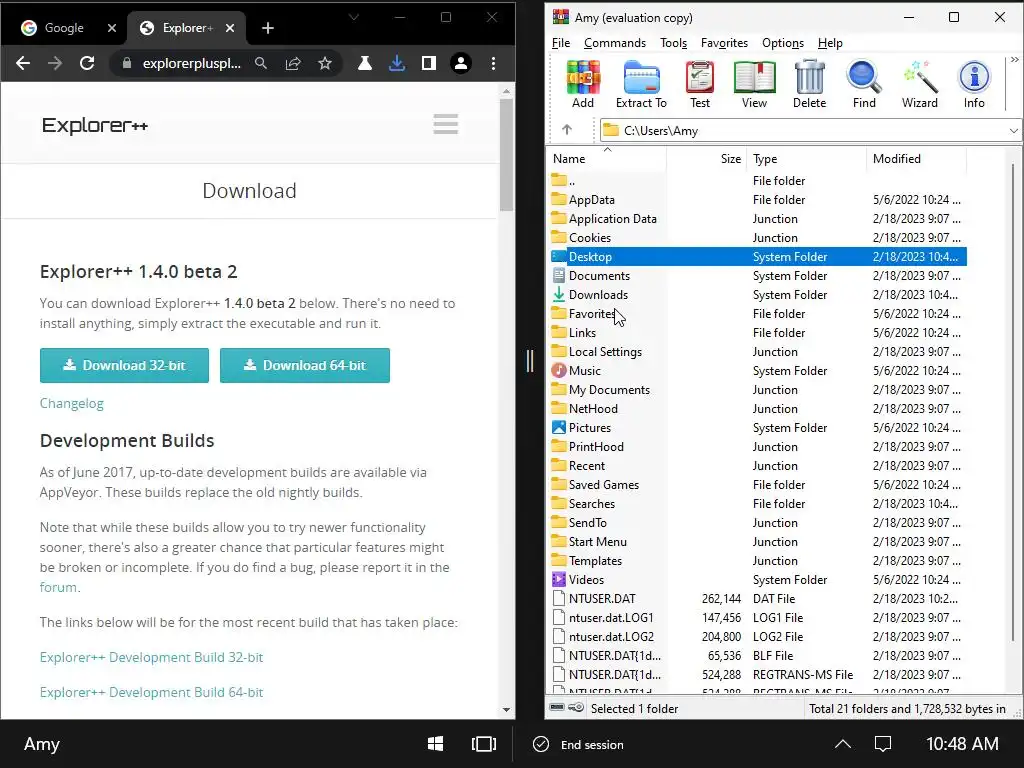This screenshot has width=1024, height=768.
Task: Open the Favorites menu in WinRAR
Action: (724, 43)
